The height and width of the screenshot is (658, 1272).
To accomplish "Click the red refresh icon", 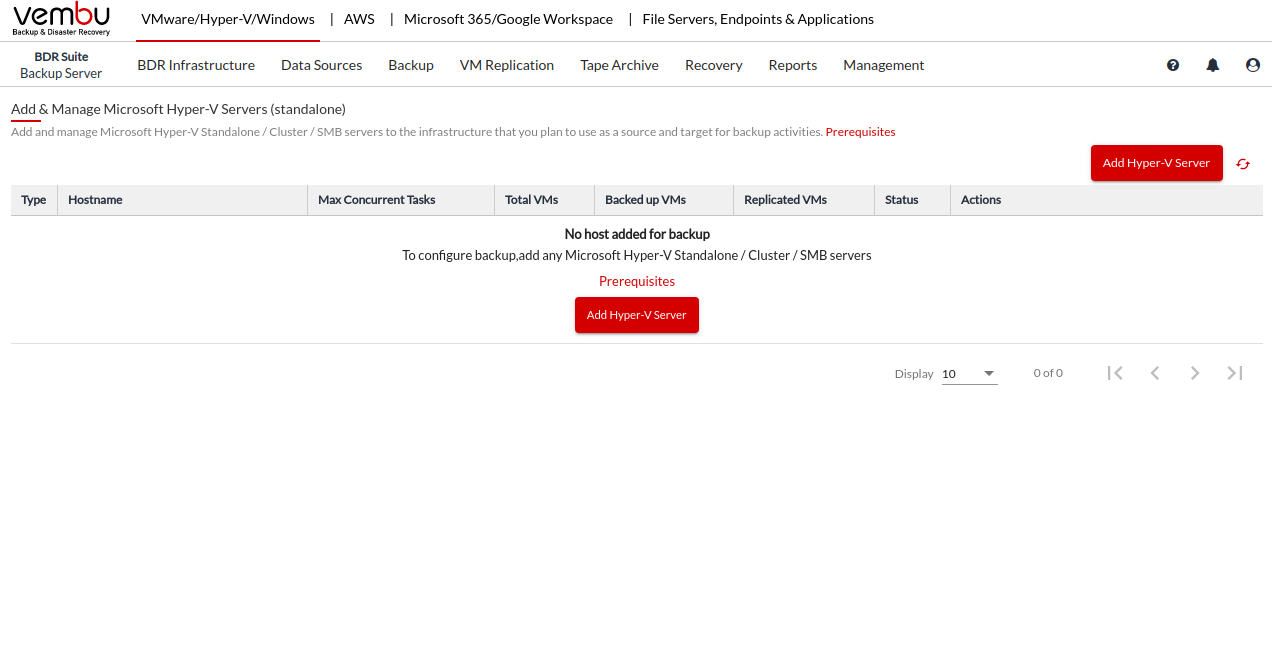I will coord(1243,164).
